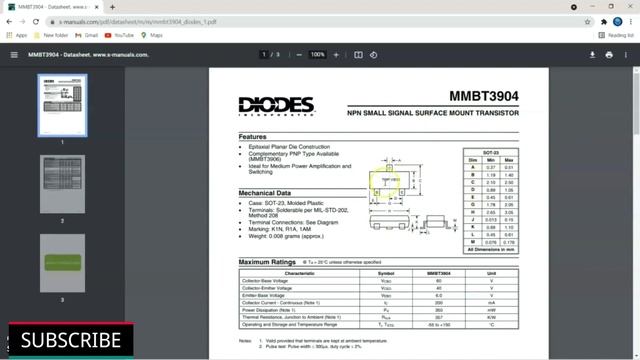
Task: Click the 'All Dimensions in mm' cell
Action: [x=491, y=249]
